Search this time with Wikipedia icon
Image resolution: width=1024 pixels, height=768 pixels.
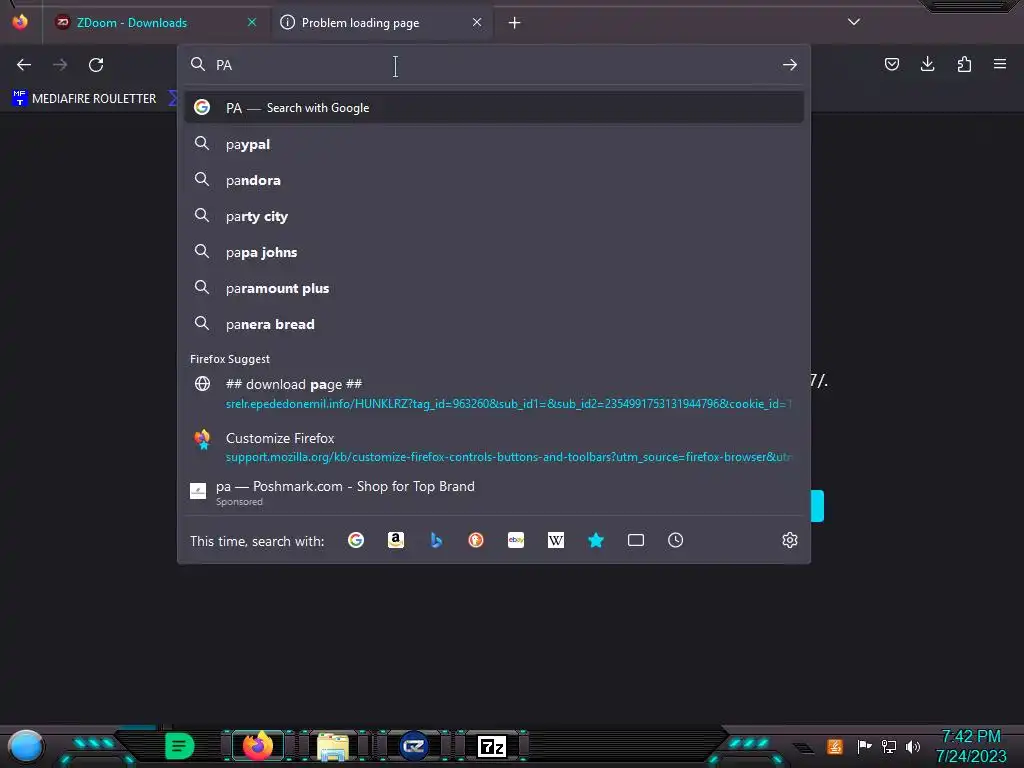556,540
